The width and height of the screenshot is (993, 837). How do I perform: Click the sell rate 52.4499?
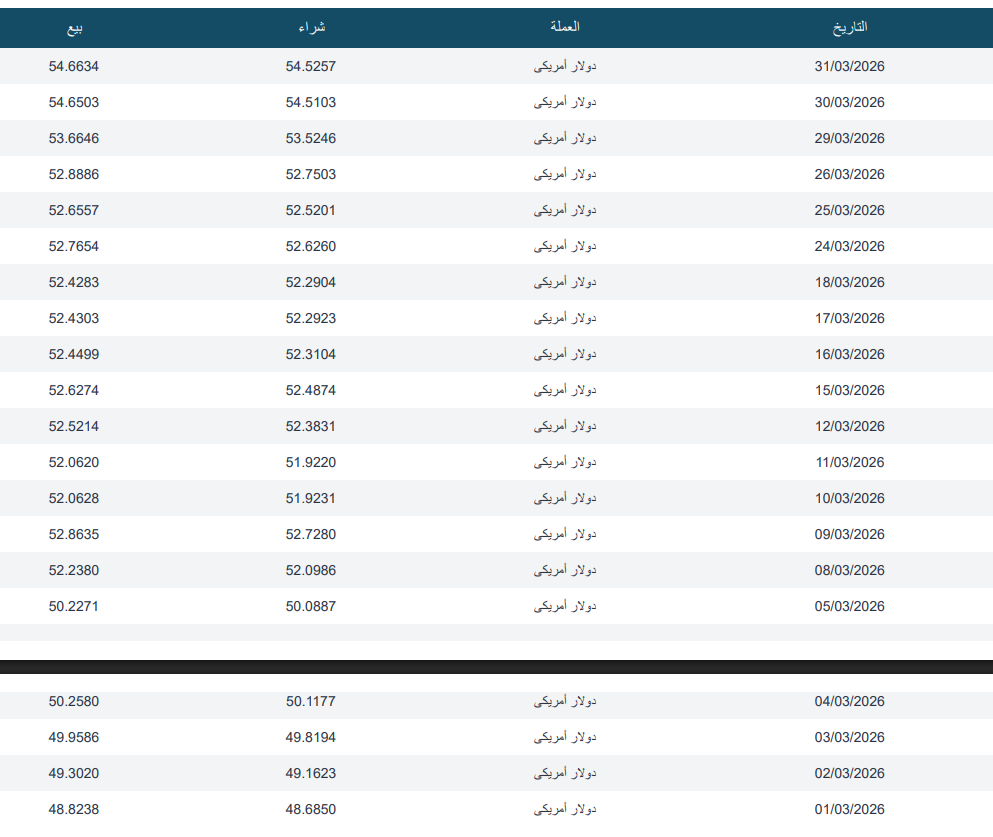pos(74,354)
